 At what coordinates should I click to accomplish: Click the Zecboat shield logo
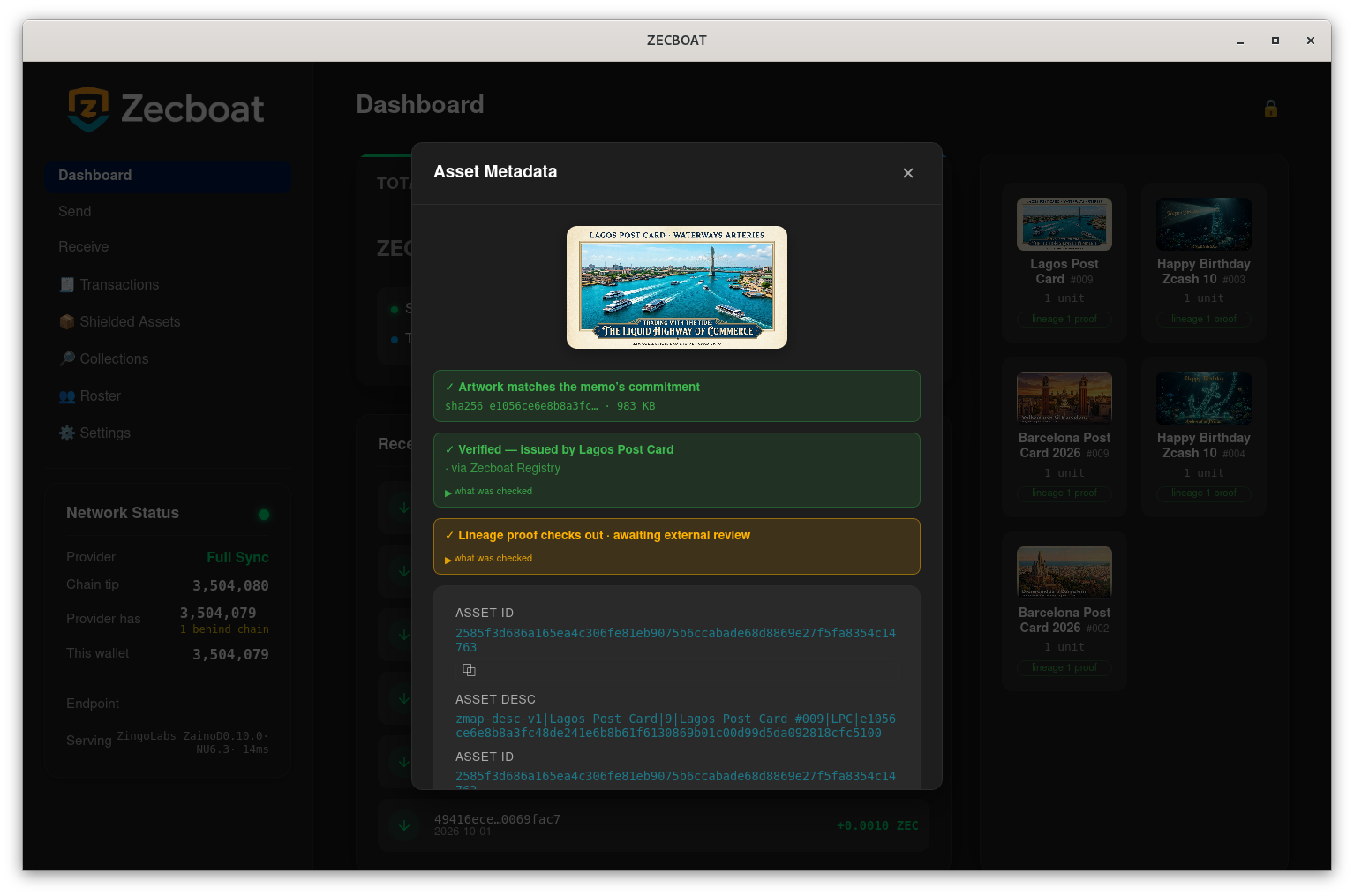pyautogui.click(x=88, y=109)
